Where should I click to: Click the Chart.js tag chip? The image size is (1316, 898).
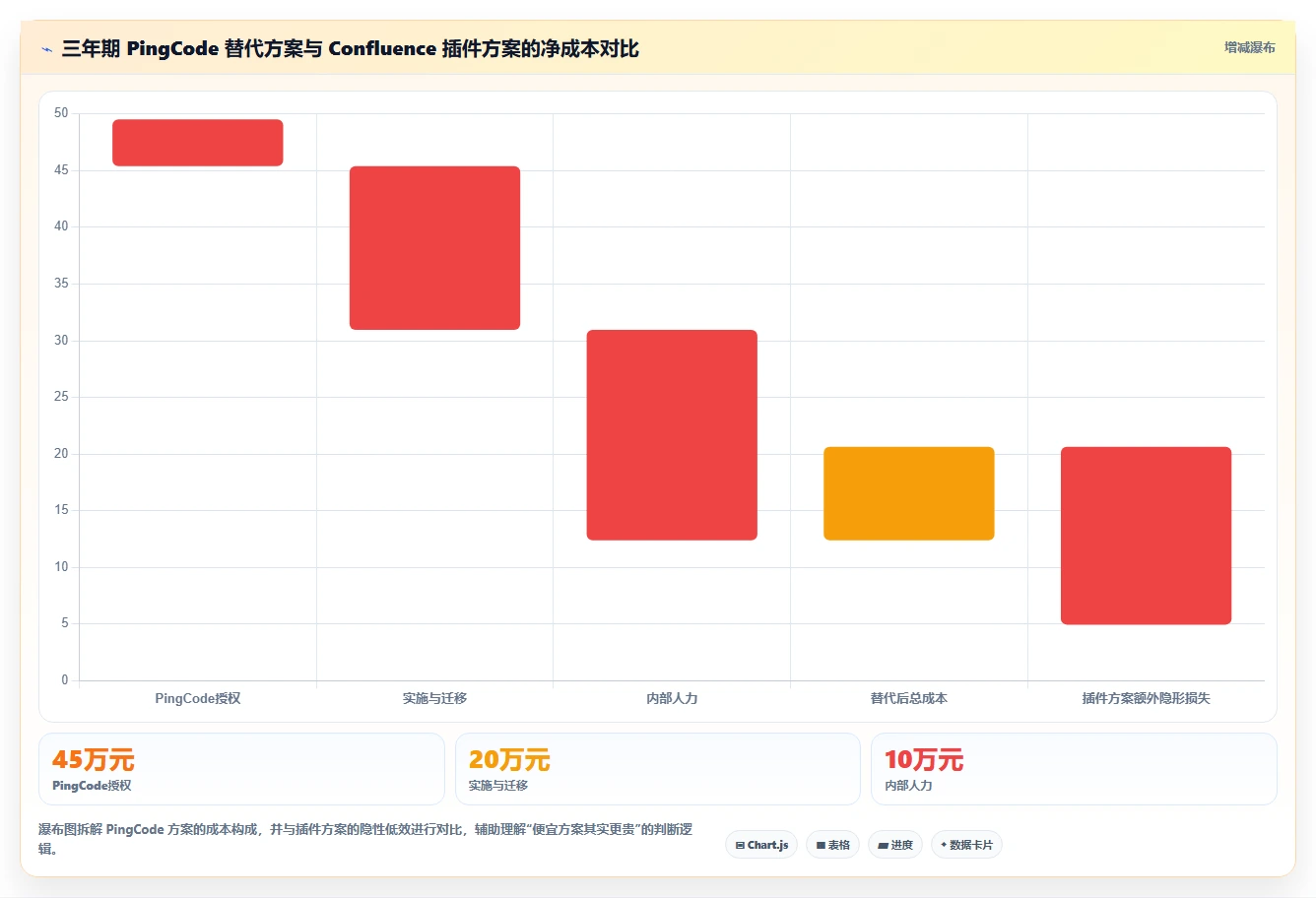point(761,845)
